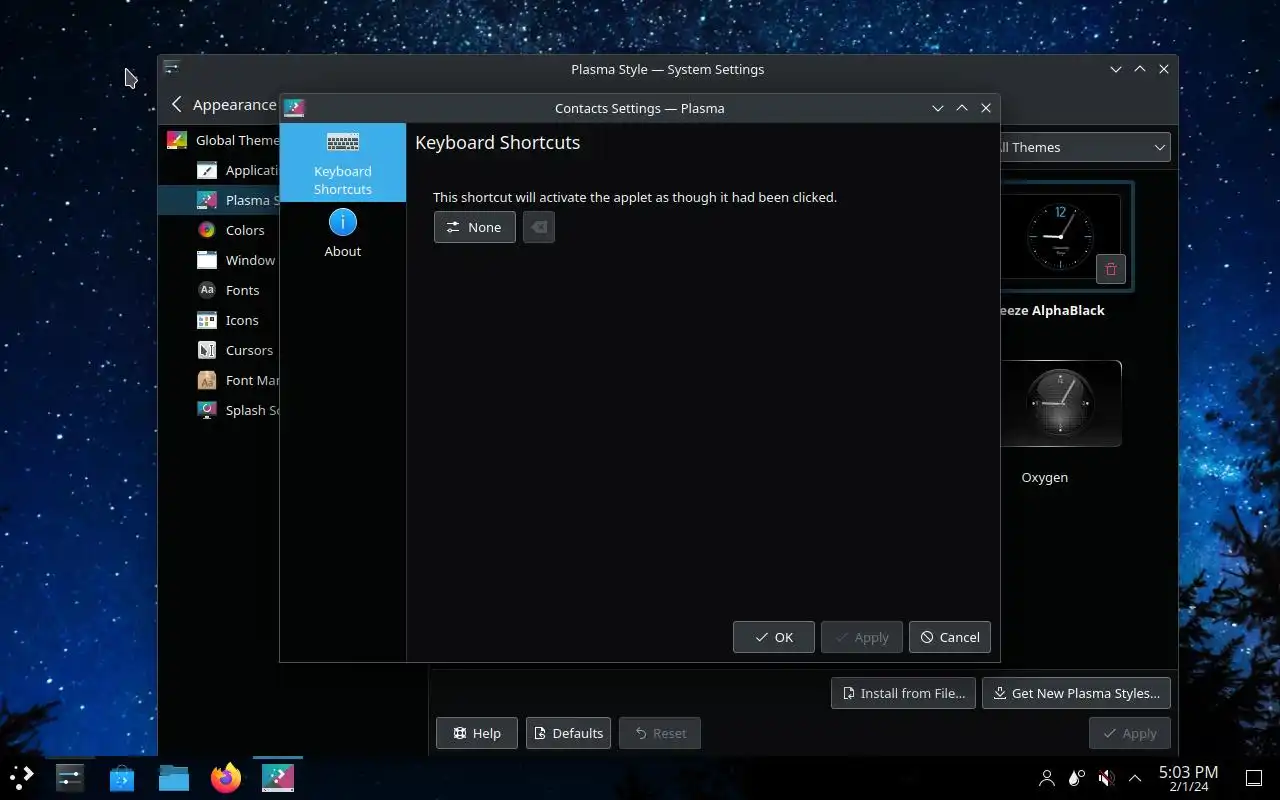1280x800 pixels.
Task: Open the clock showing 5:03 PM
Action: click(1188, 778)
